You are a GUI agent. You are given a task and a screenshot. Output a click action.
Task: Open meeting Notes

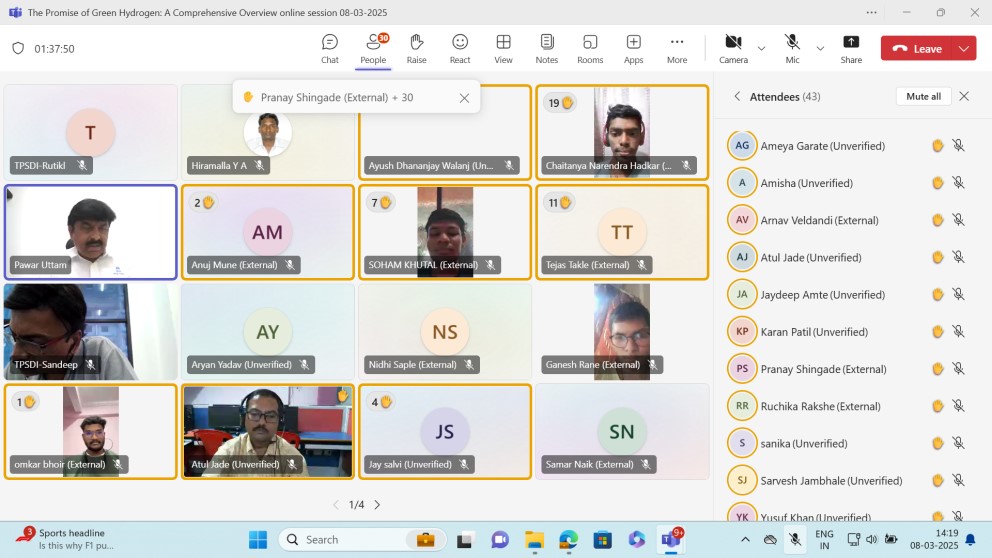pos(547,48)
